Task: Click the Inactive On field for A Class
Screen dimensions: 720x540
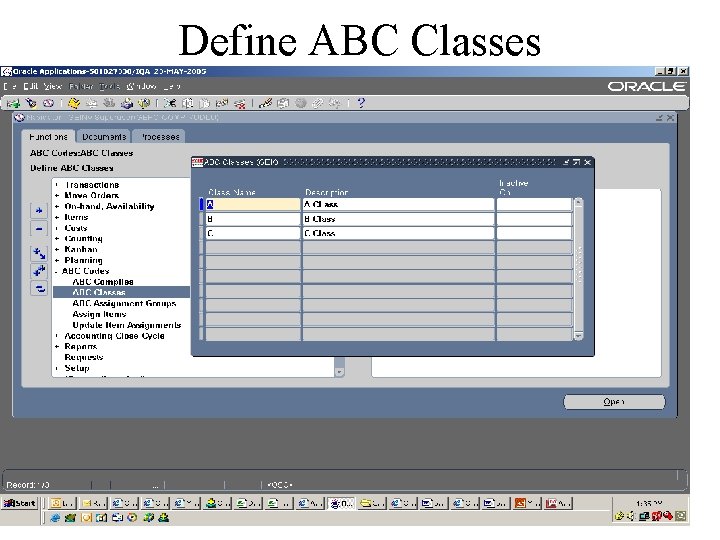Action: point(534,204)
